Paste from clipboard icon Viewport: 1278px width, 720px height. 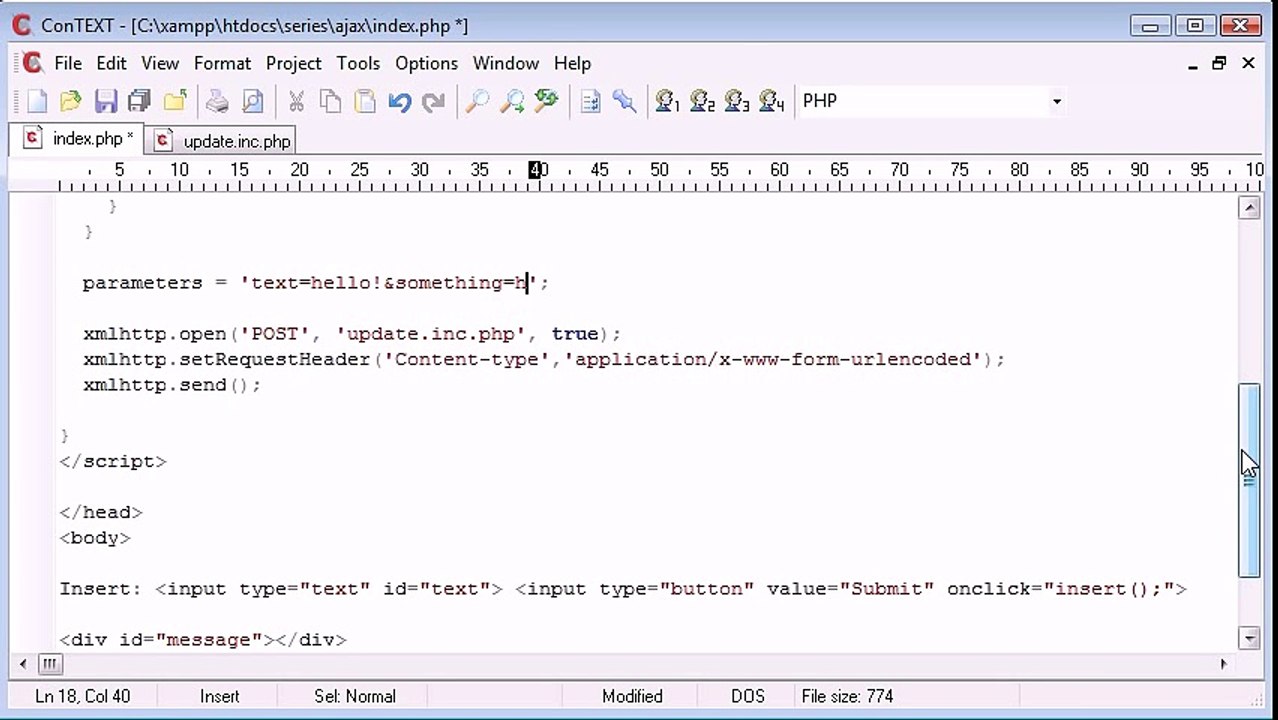click(x=365, y=101)
